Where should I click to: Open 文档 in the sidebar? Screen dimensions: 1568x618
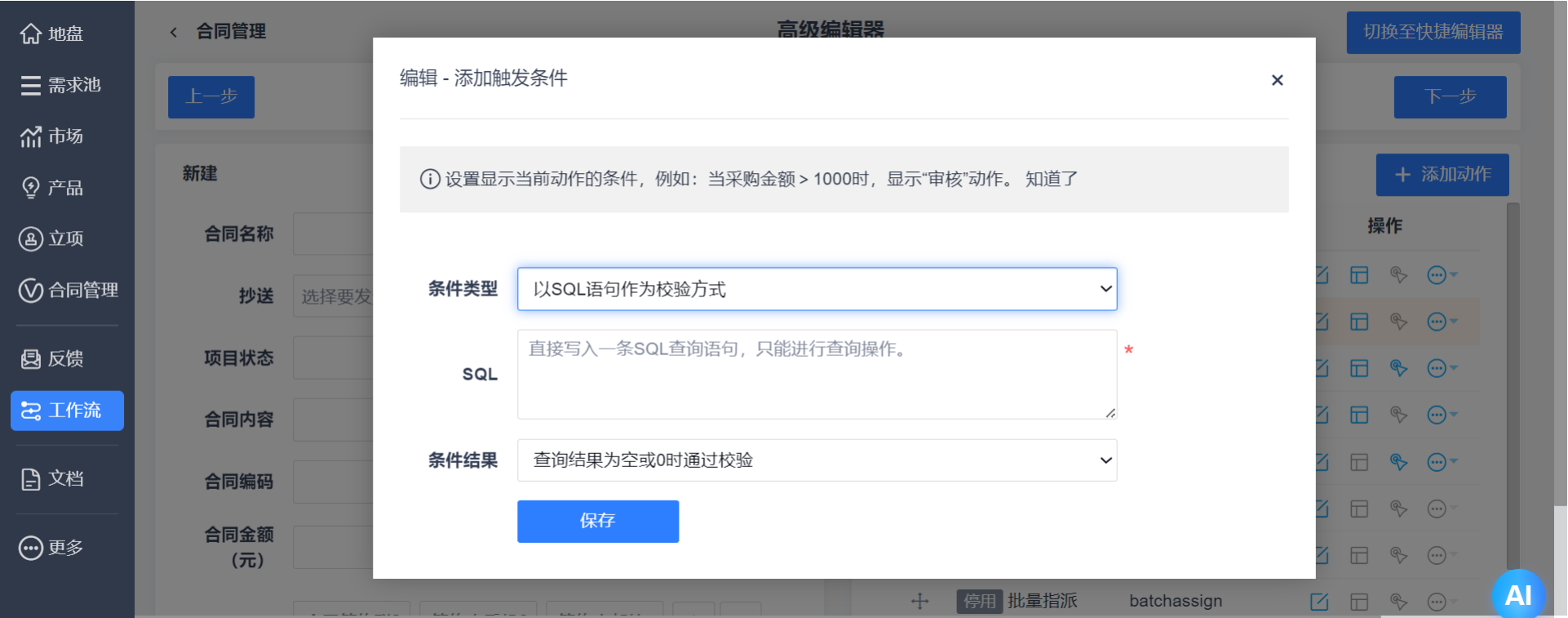click(x=52, y=478)
